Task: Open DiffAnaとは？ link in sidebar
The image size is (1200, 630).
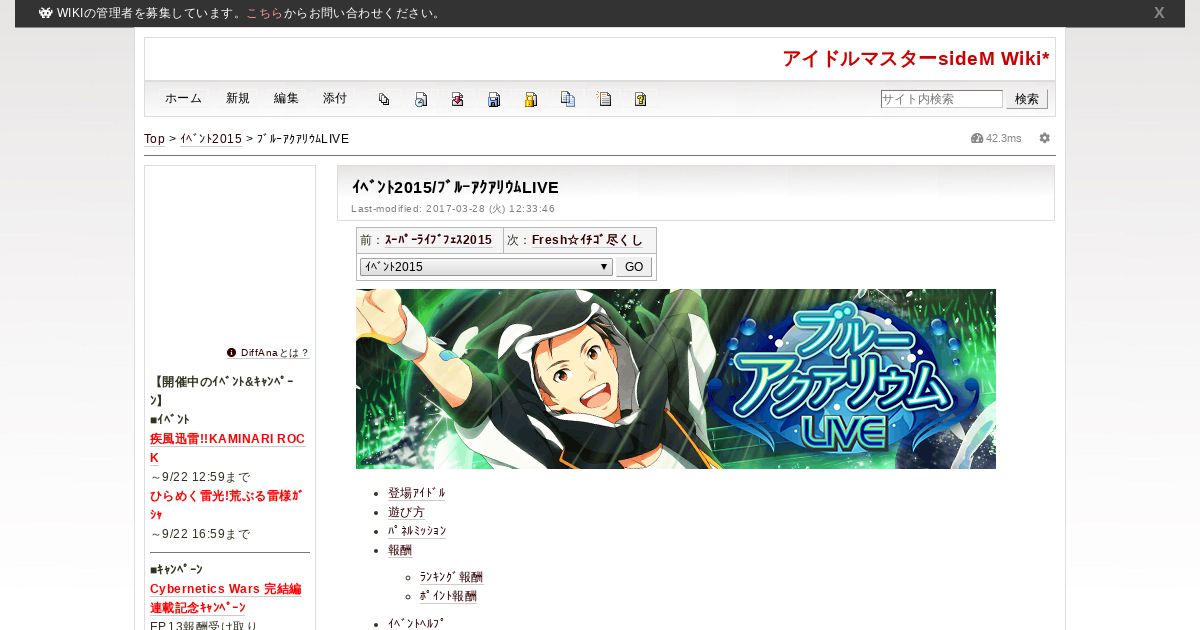Action: (x=275, y=353)
